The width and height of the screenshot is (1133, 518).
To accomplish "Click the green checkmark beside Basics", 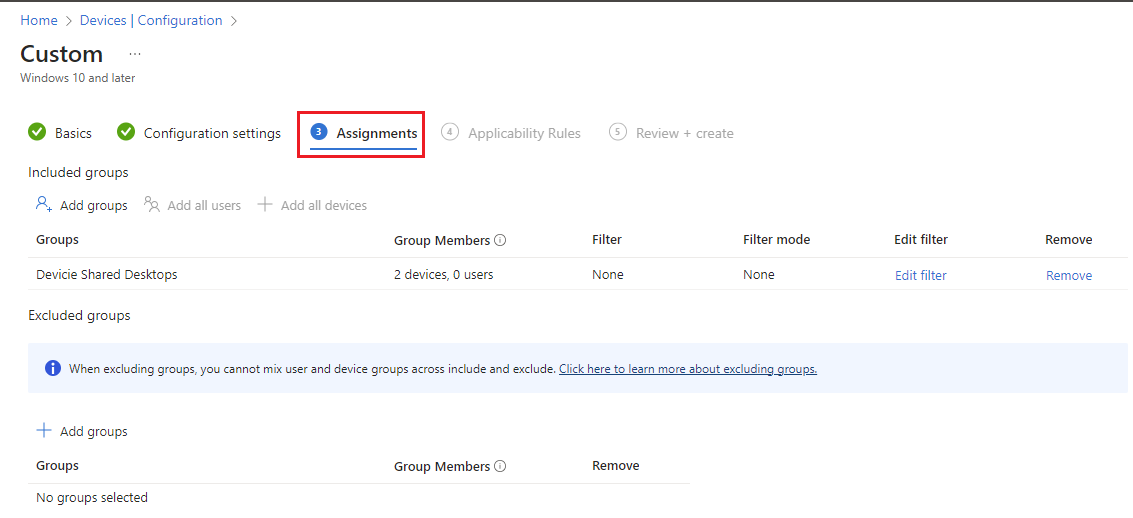I will [37, 132].
